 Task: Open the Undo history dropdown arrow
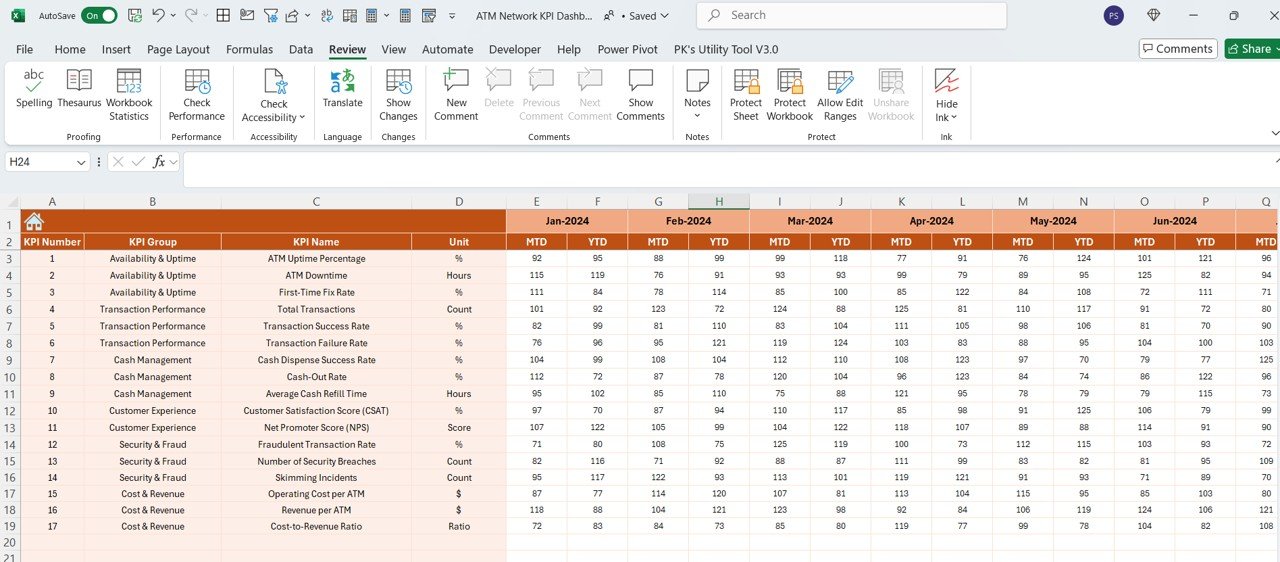pyautogui.click(x=173, y=16)
